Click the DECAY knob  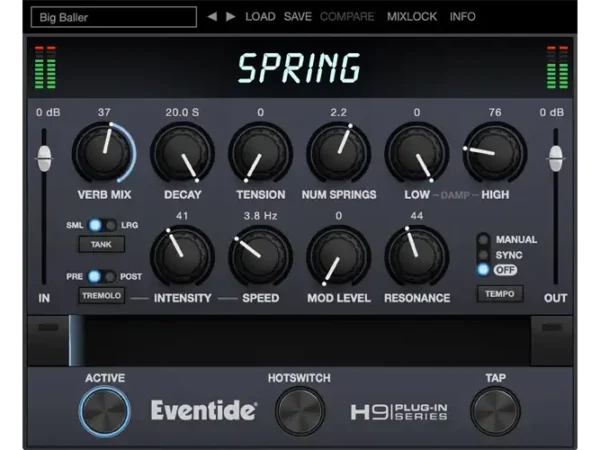182,153
